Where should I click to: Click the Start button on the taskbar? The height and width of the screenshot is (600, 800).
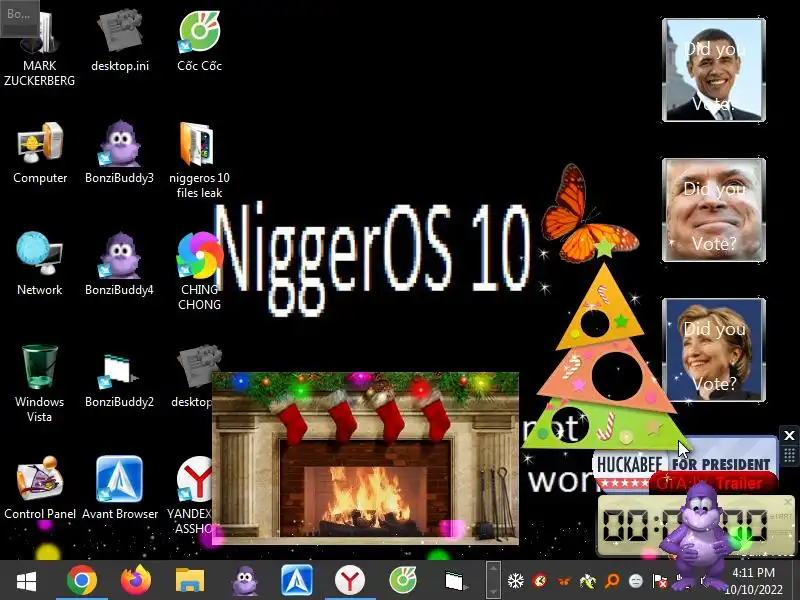[26, 581]
